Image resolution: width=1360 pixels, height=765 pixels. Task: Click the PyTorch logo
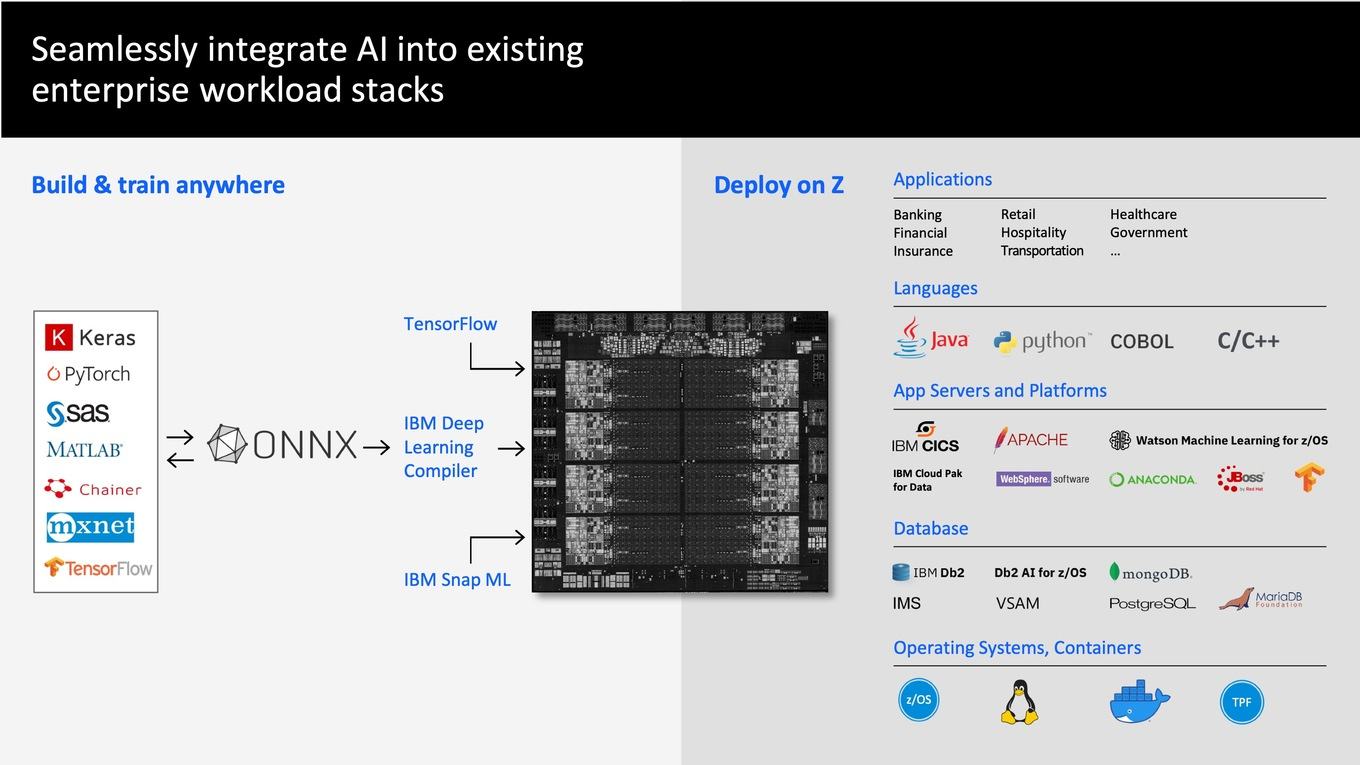88,374
